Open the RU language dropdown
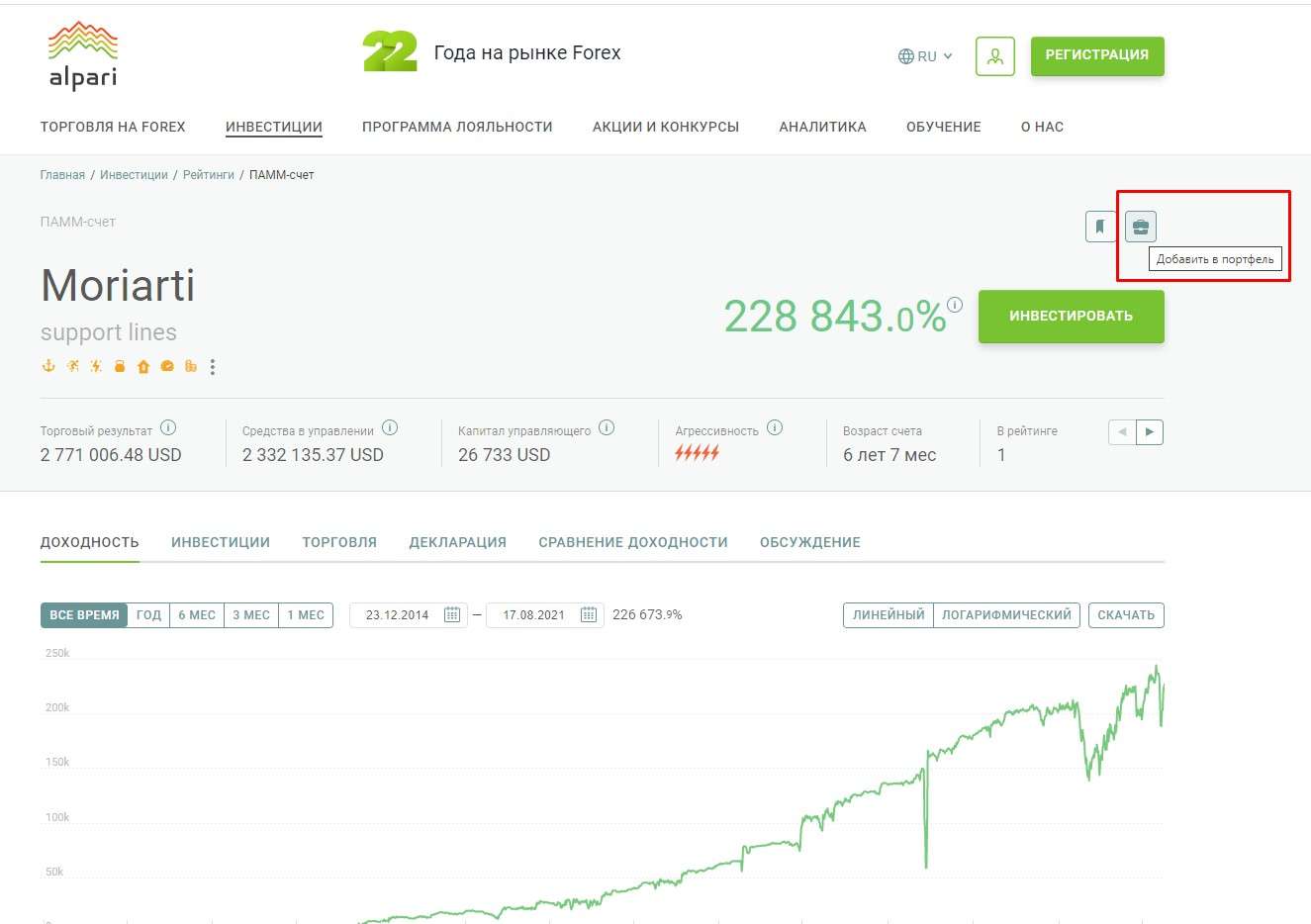Viewport: 1311px width, 924px height. click(x=925, y=56)
